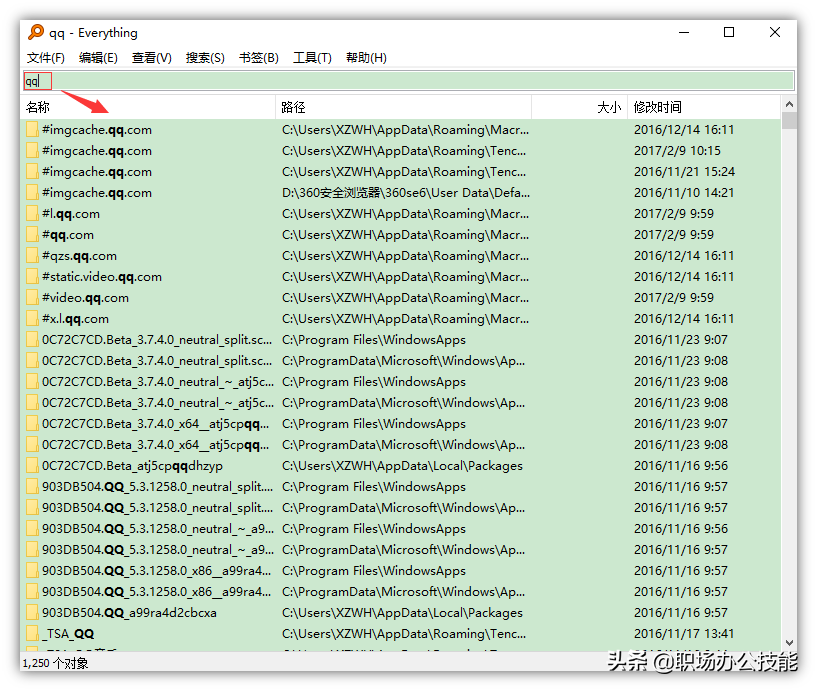Click the date 2016/11/10 14:21
Image resolution: width=817 pixels, height=691 pixels.
coord(684,193)
